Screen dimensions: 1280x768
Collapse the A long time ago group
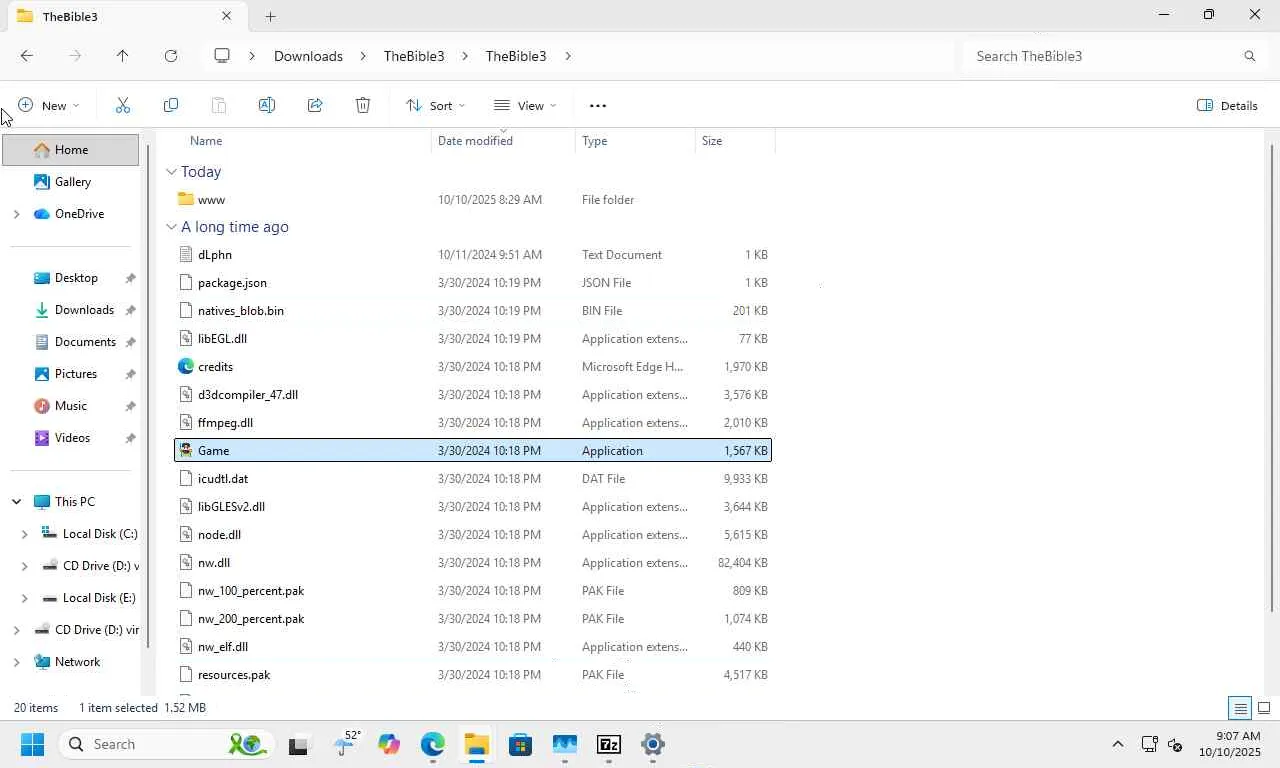(x=171, y=227)
